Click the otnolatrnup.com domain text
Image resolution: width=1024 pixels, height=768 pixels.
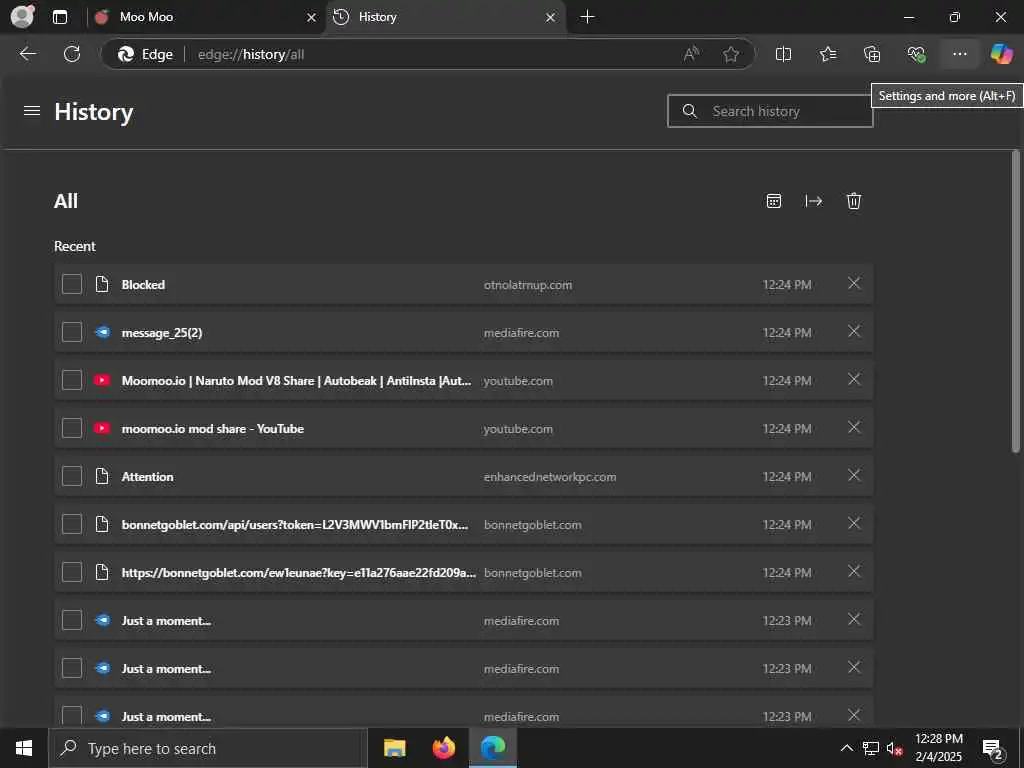[528, 285]
